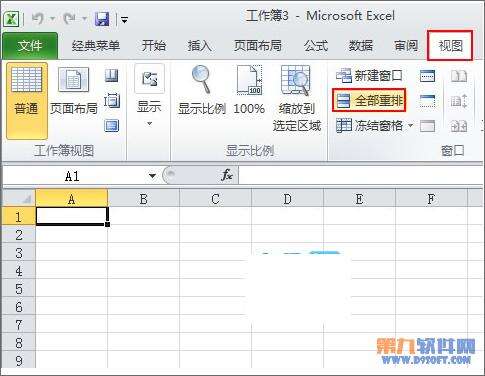Screen dimensions: 485x376
Task: Select row 8 header
Action: click(19, 343)
